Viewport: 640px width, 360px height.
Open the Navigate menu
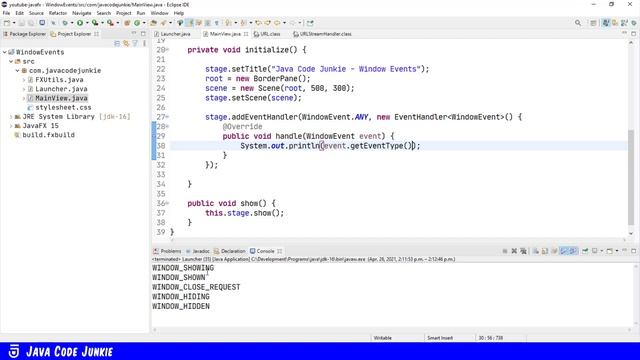[x=82, y=13]
